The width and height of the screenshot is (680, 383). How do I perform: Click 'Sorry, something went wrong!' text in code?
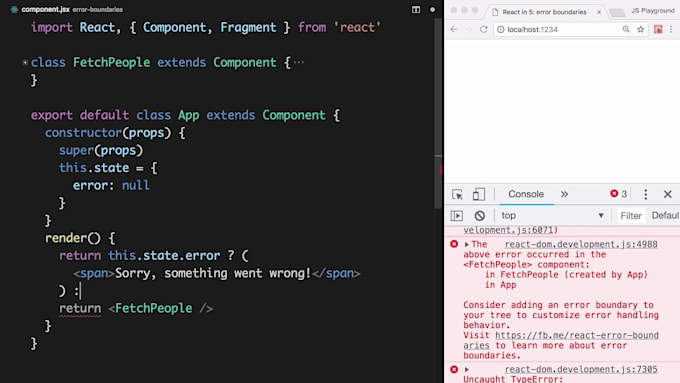click(x=213, y=273)
